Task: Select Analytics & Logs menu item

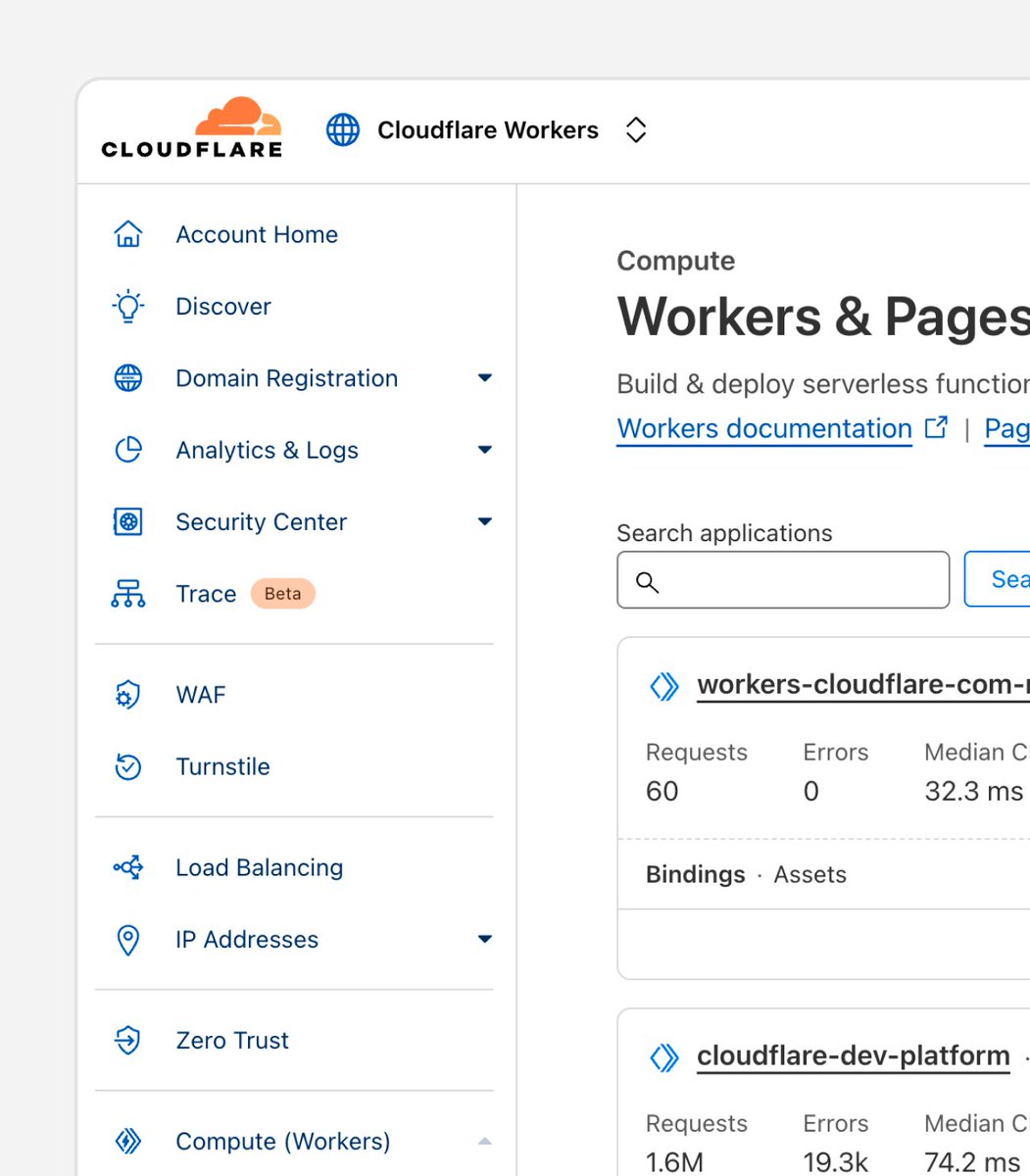Action: click(x=267, y=450)
